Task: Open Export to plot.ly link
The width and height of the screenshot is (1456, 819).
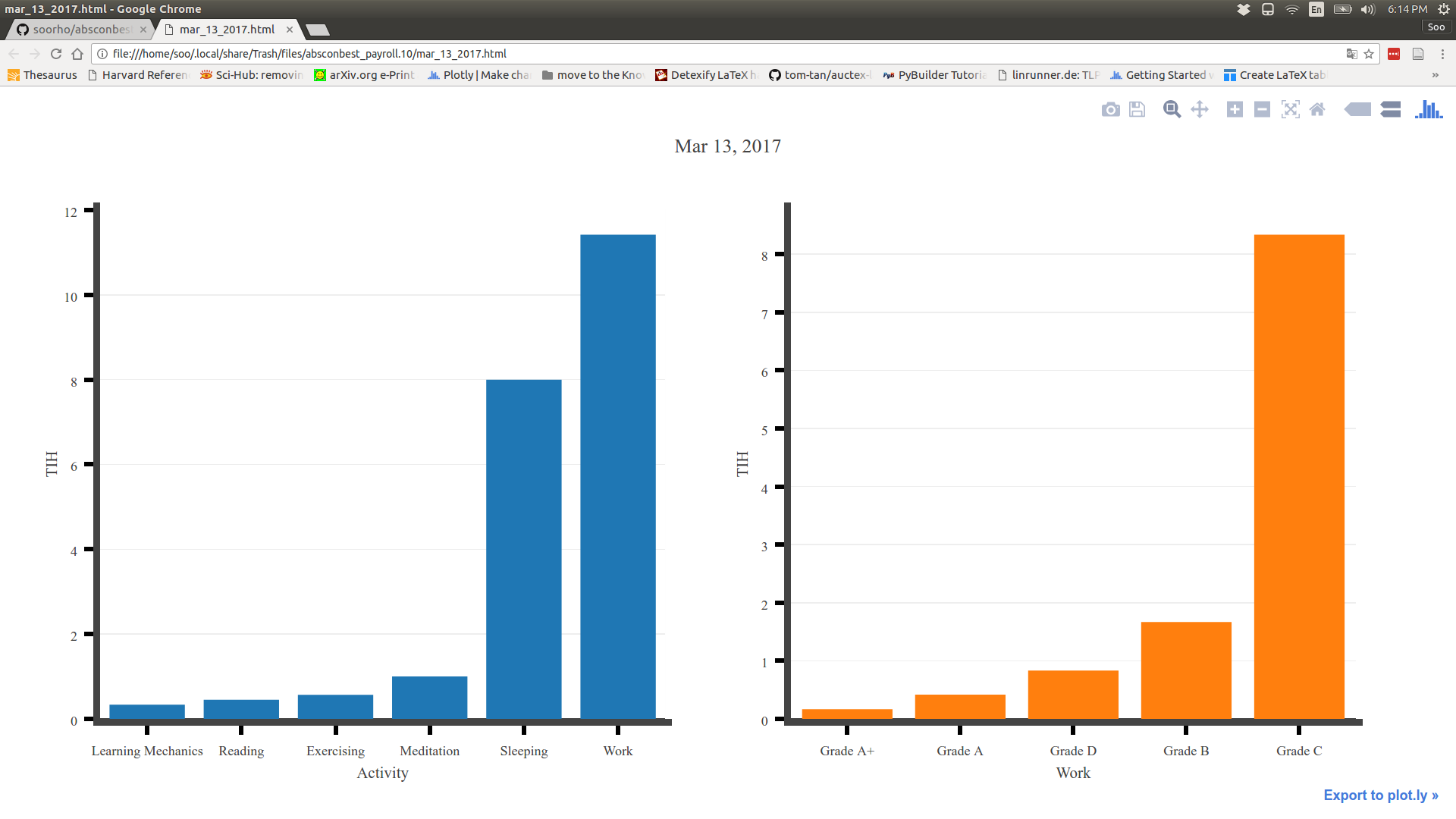Action: pyautogui.click(x=1380, y=795)
